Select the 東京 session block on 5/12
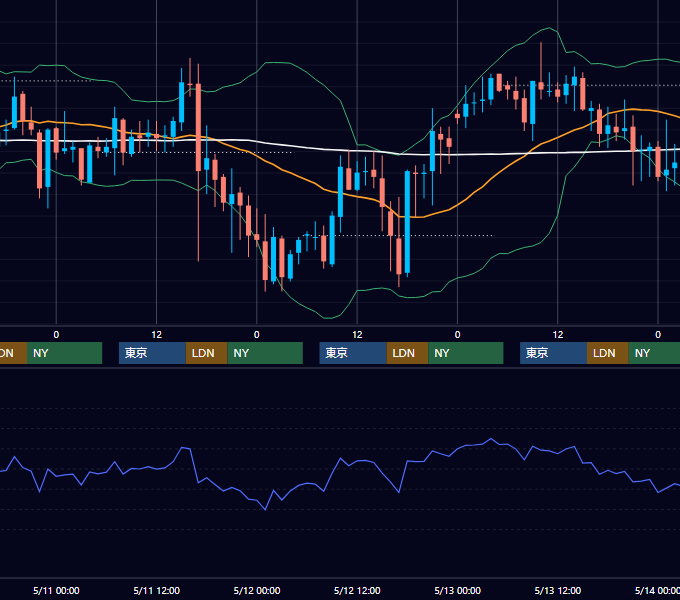680x600 pixels. pos(353,353)
